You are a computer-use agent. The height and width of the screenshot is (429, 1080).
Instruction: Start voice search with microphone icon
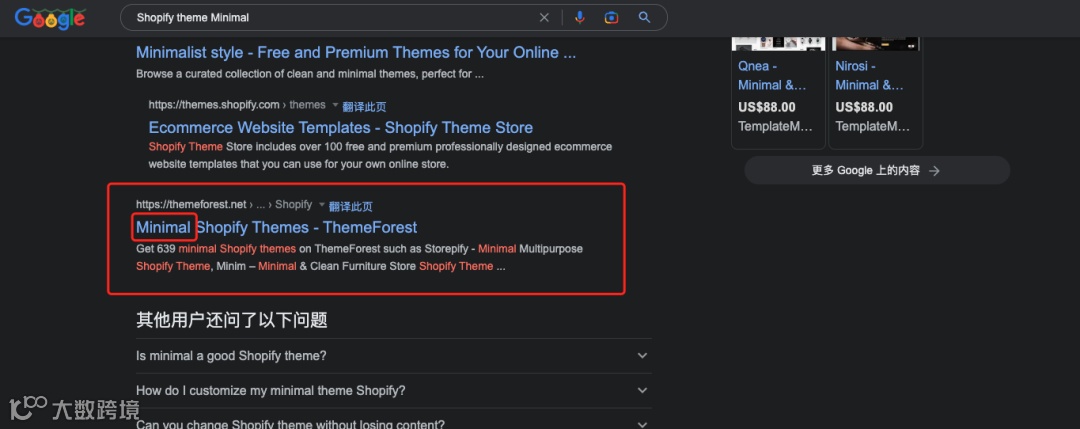tap(580, 18)
